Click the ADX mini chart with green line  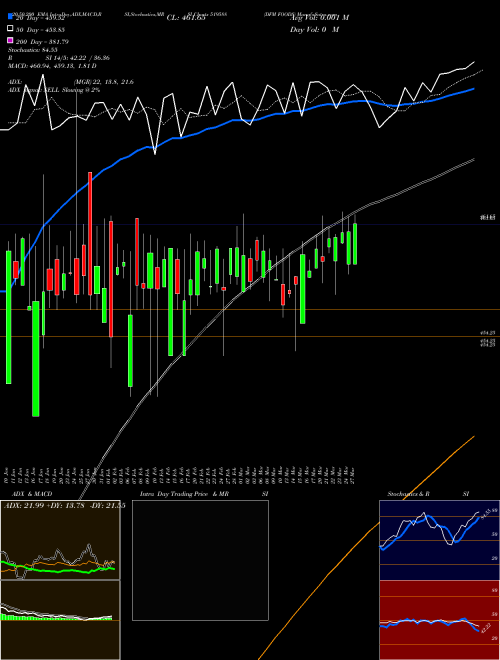60,540
